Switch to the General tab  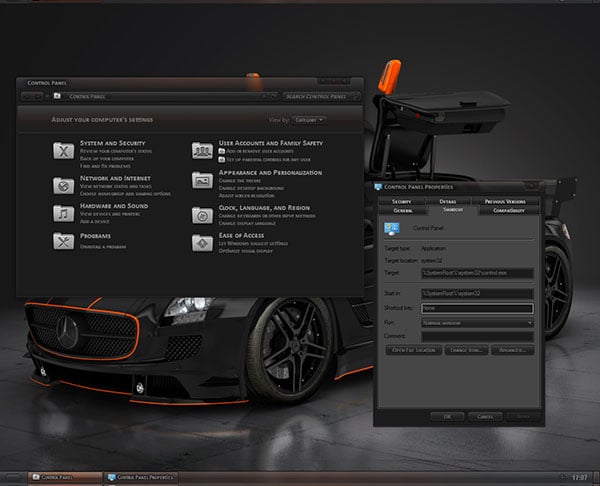point(403,210)
